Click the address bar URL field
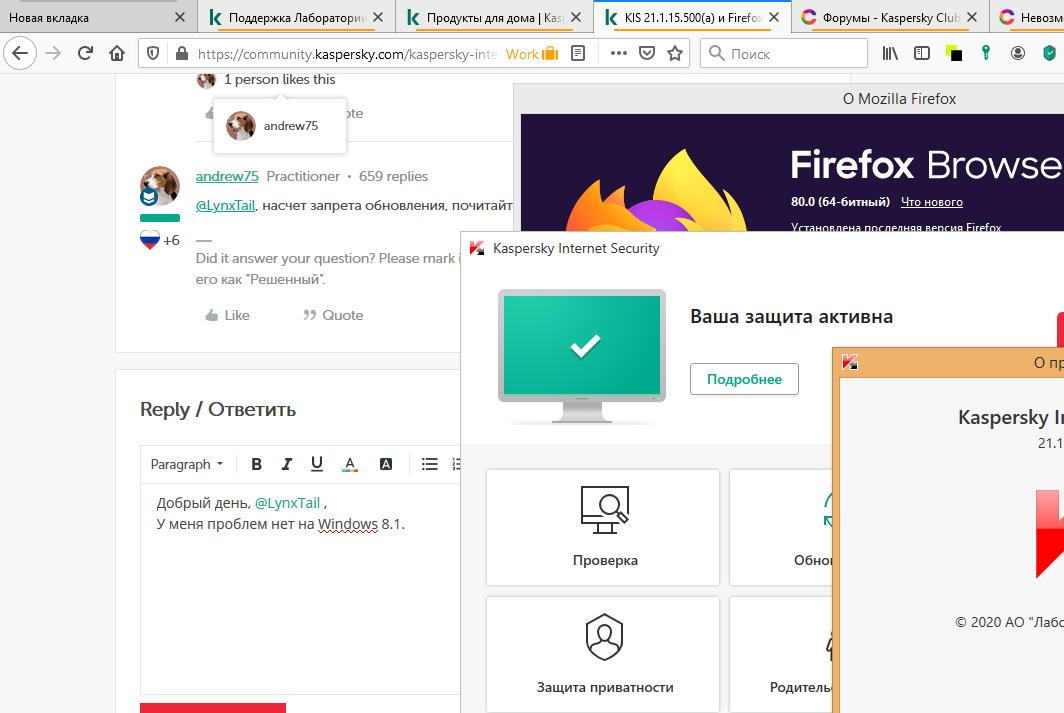1064x713 pixels. point(346,54)
